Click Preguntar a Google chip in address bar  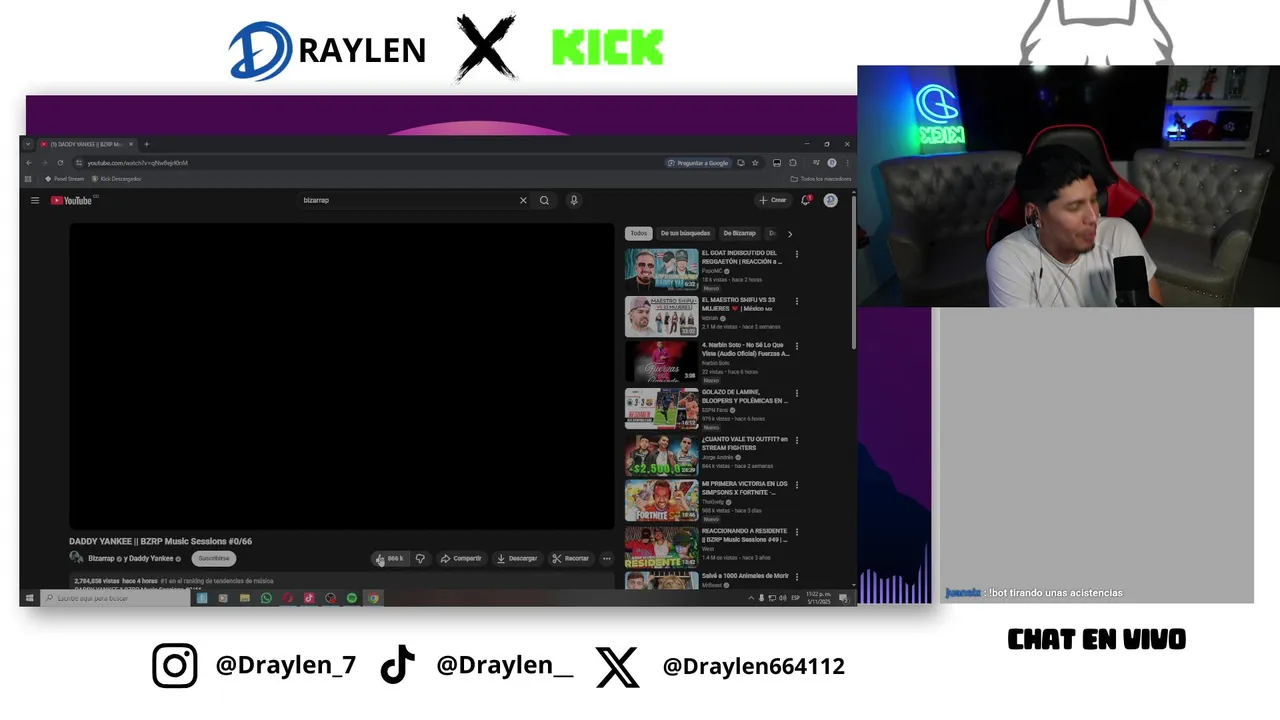tap(698, 163)
